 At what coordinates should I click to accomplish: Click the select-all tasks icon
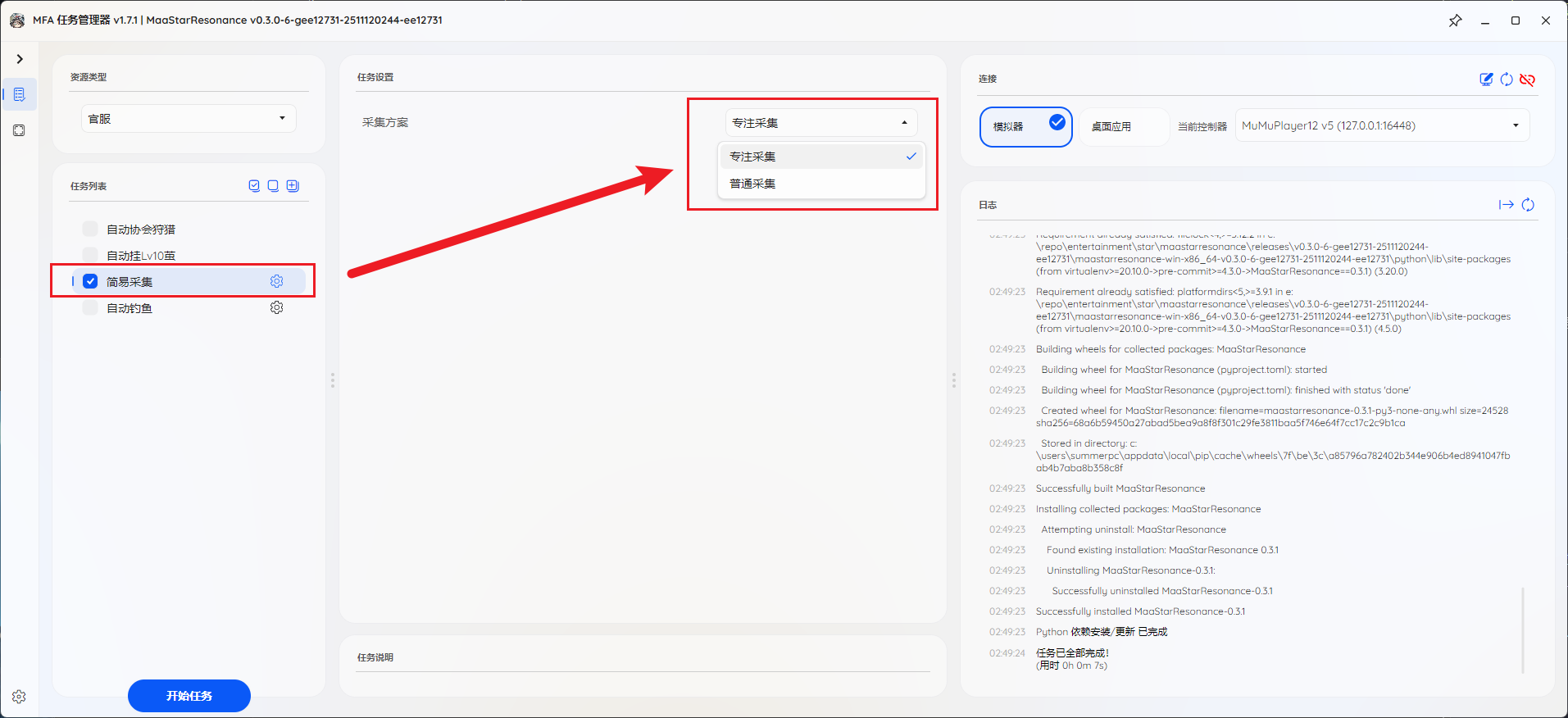(254, 186)
